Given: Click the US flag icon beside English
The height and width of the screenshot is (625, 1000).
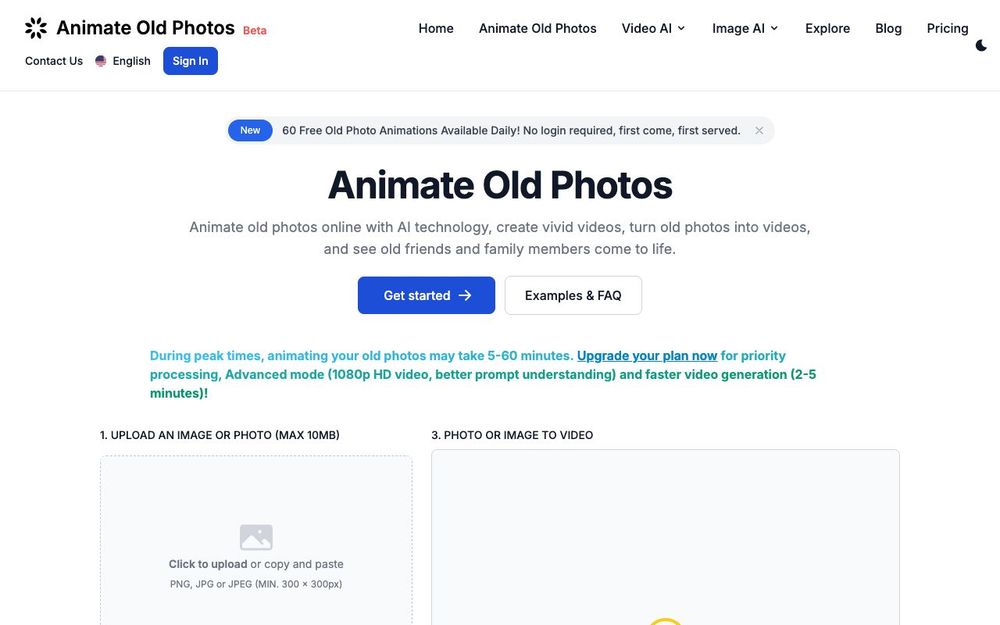Looking at the screenshot, I should tap(100, 60).
